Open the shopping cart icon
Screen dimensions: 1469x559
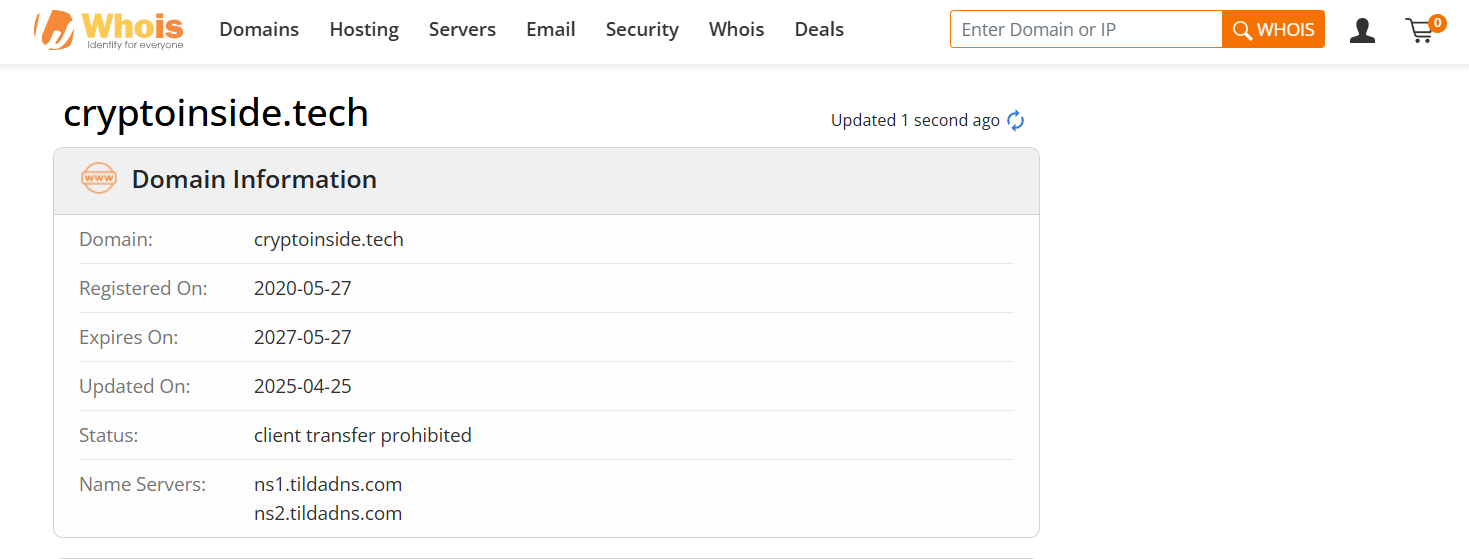1419,31
